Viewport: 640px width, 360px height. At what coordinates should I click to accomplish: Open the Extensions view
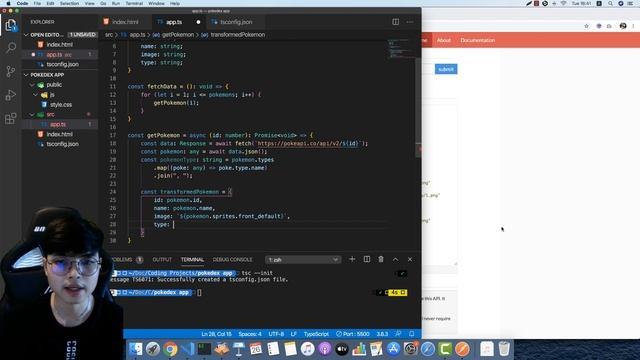tap(11, 119)
